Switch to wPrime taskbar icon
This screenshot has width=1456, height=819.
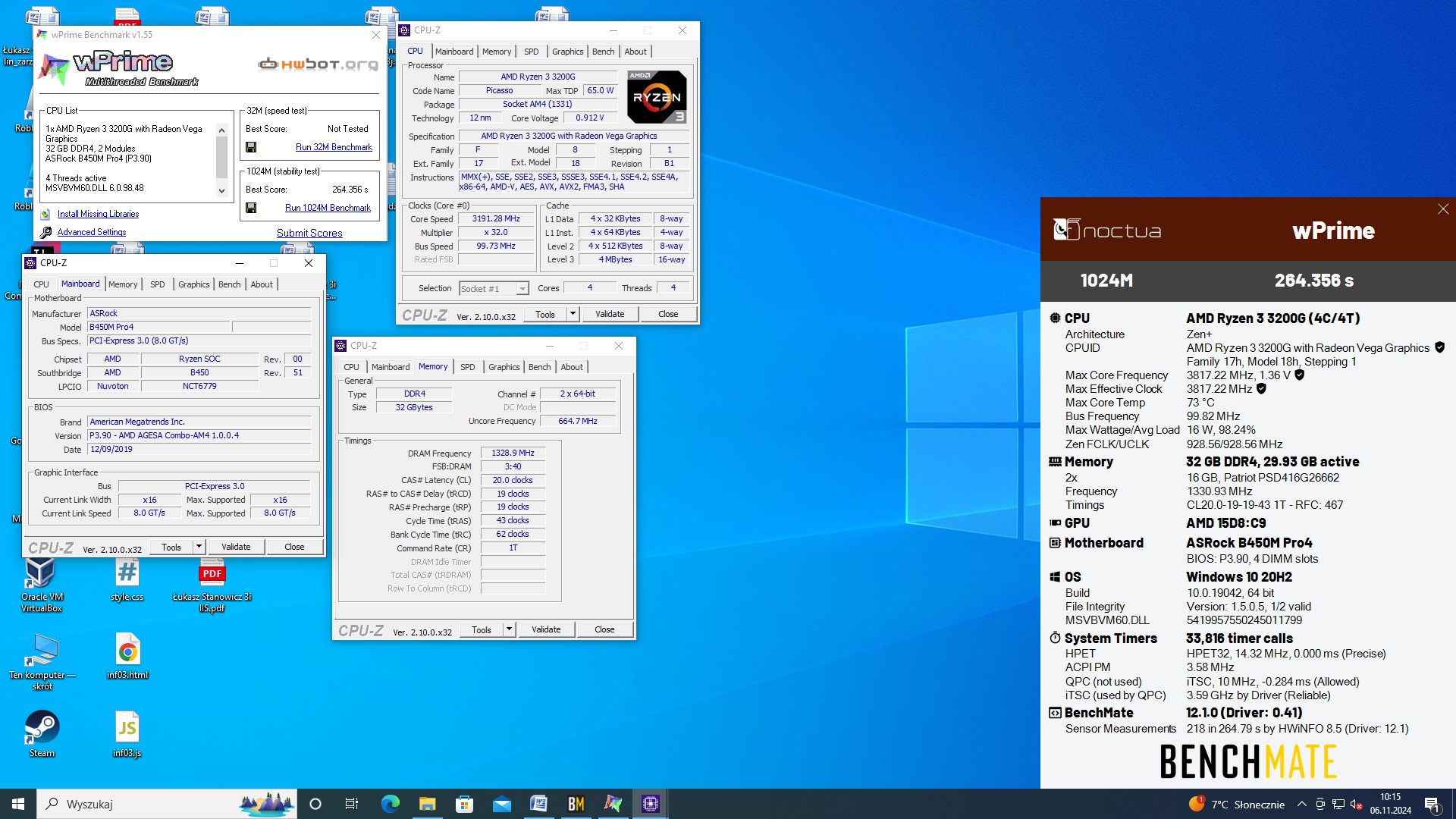click(x=613, y=804)
